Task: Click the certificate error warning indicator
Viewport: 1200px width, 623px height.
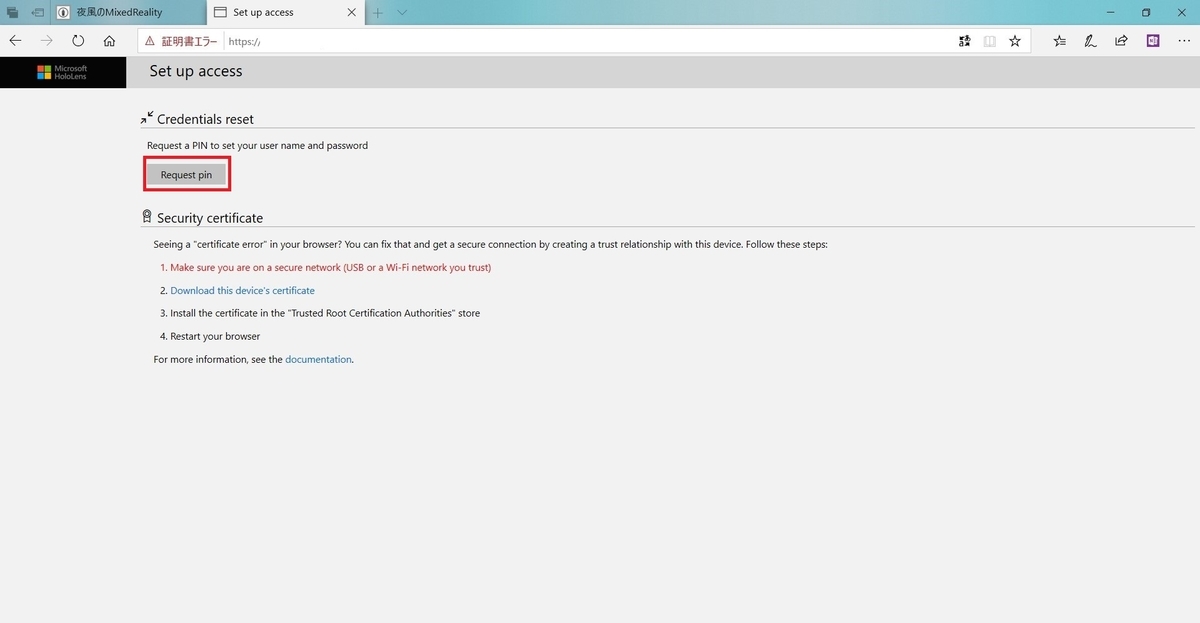Action: point(180,41)
